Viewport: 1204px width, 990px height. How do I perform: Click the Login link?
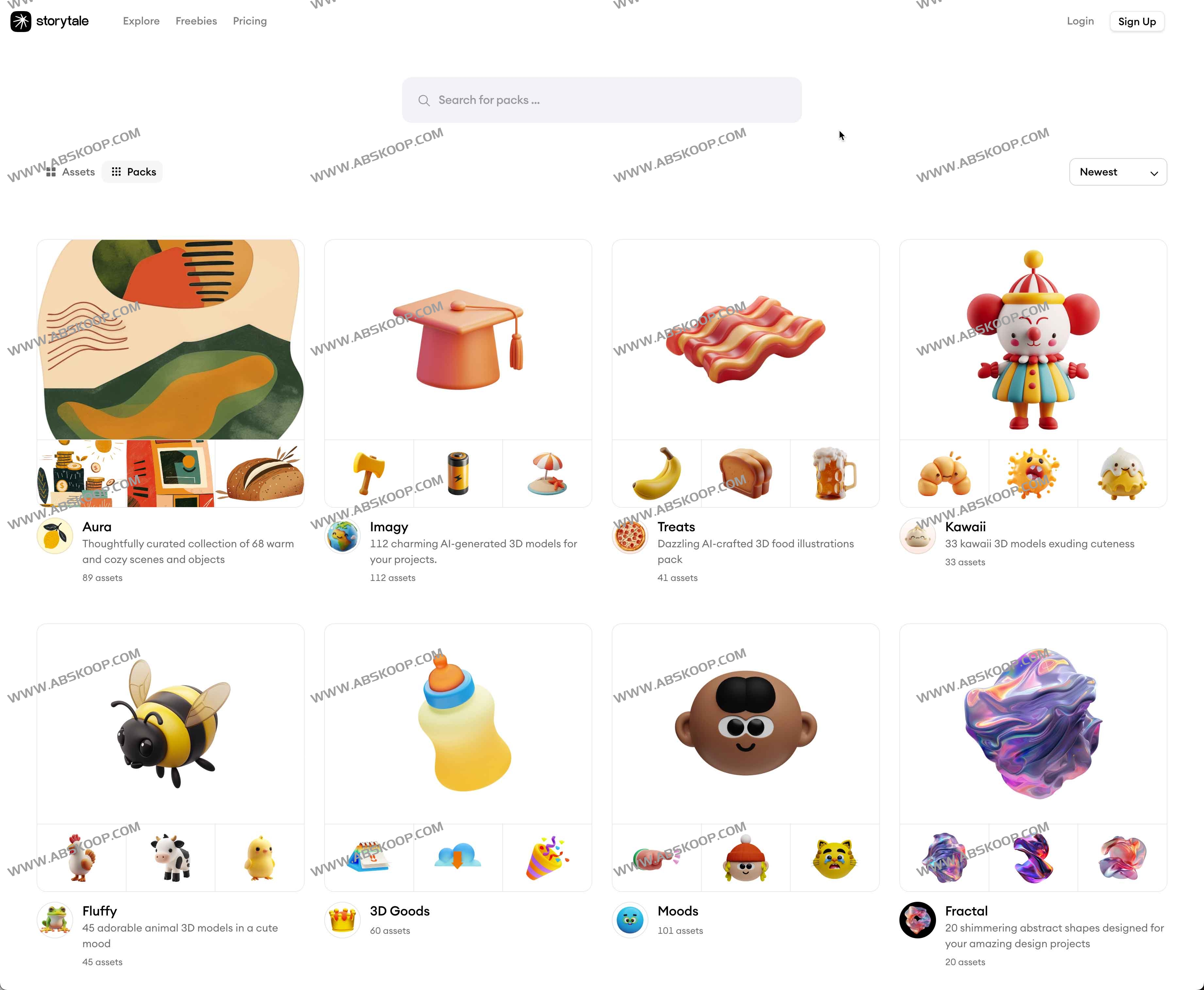coord(1080,21)
